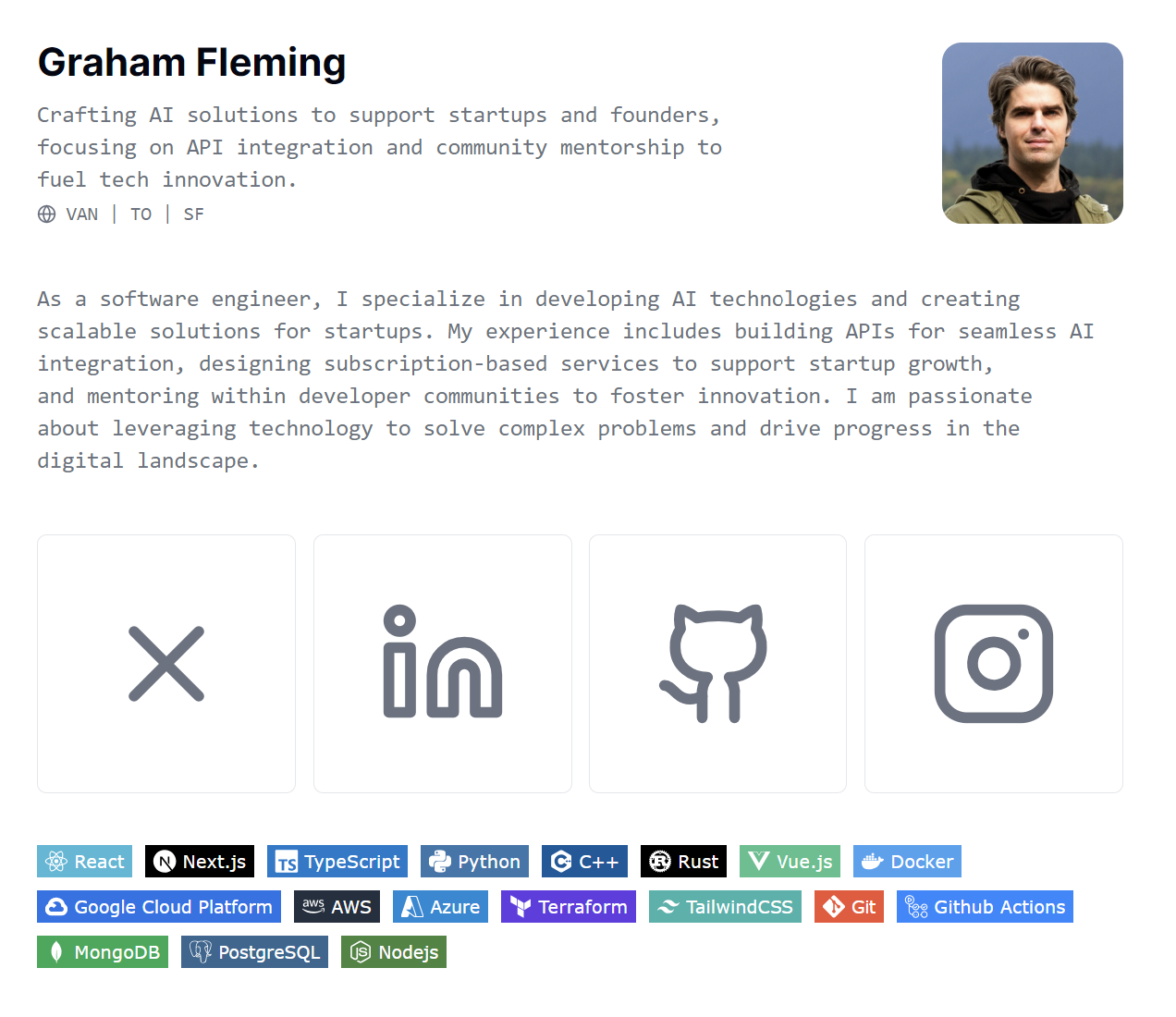Click Graham Fleming's profile photo
The width and height of the screenshot is (1176, 1017).
click(x=1032, y=133)
